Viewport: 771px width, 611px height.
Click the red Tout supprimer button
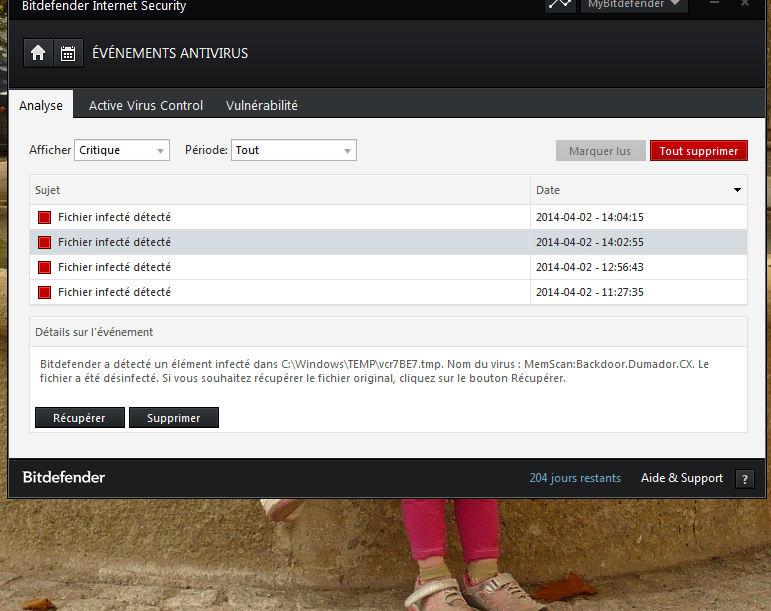pos(699,151)
